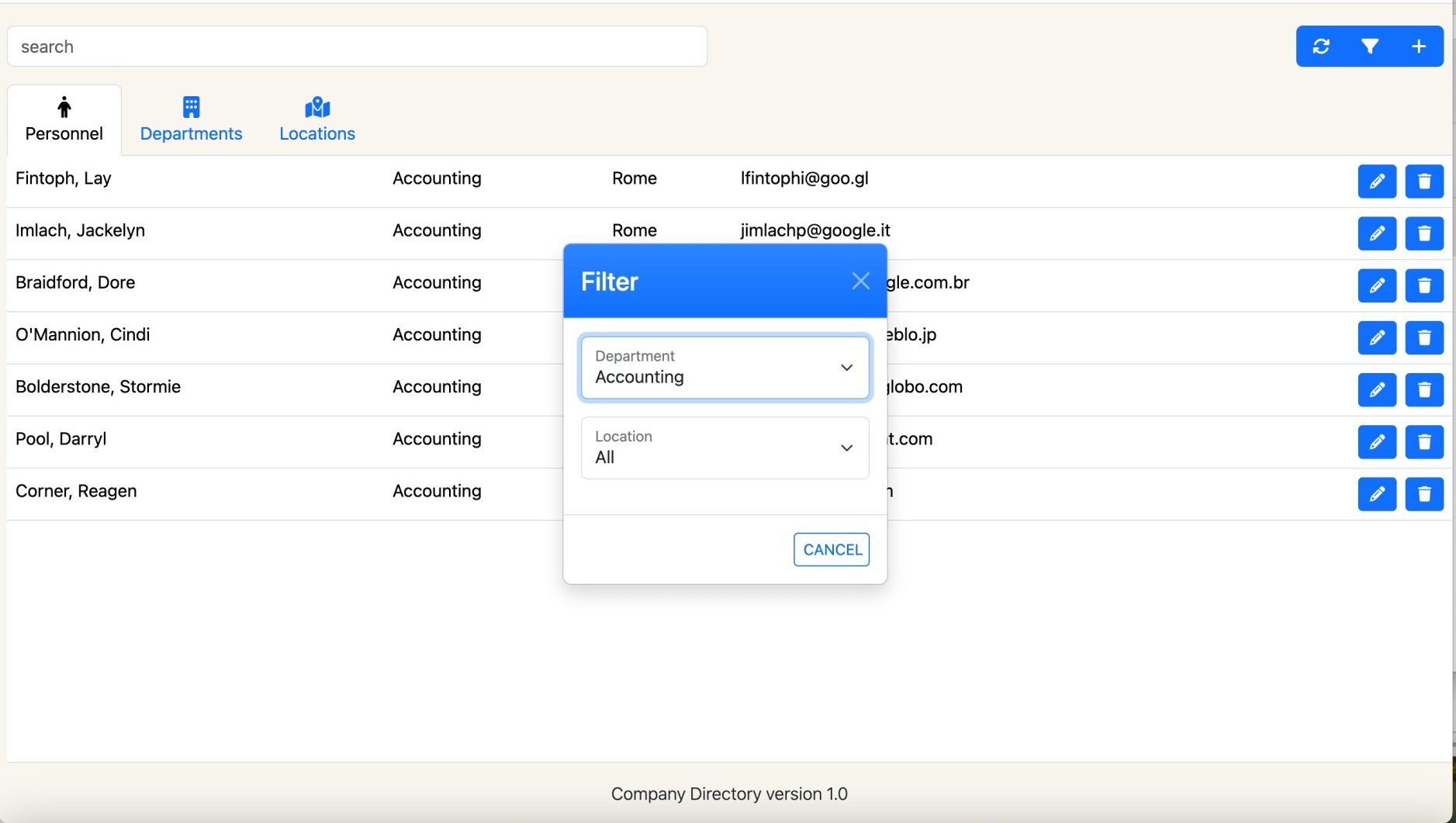Image resolution: width=1456 pixels, height=823 pixels.
Task: Delete Braidford, Dore using trash icon
Action: tap(1424, 285)
